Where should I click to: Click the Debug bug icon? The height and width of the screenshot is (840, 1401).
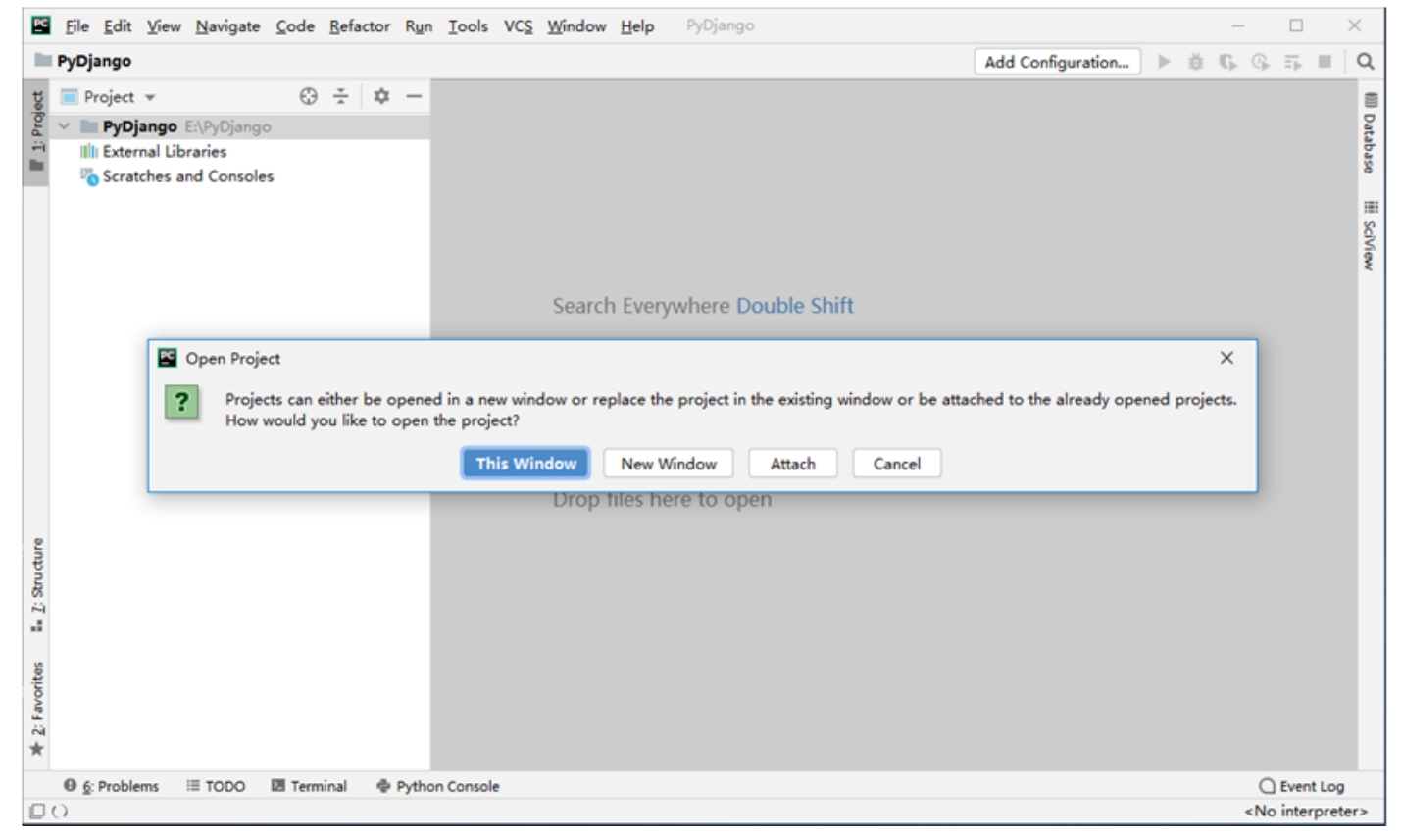coord(1195,62)
